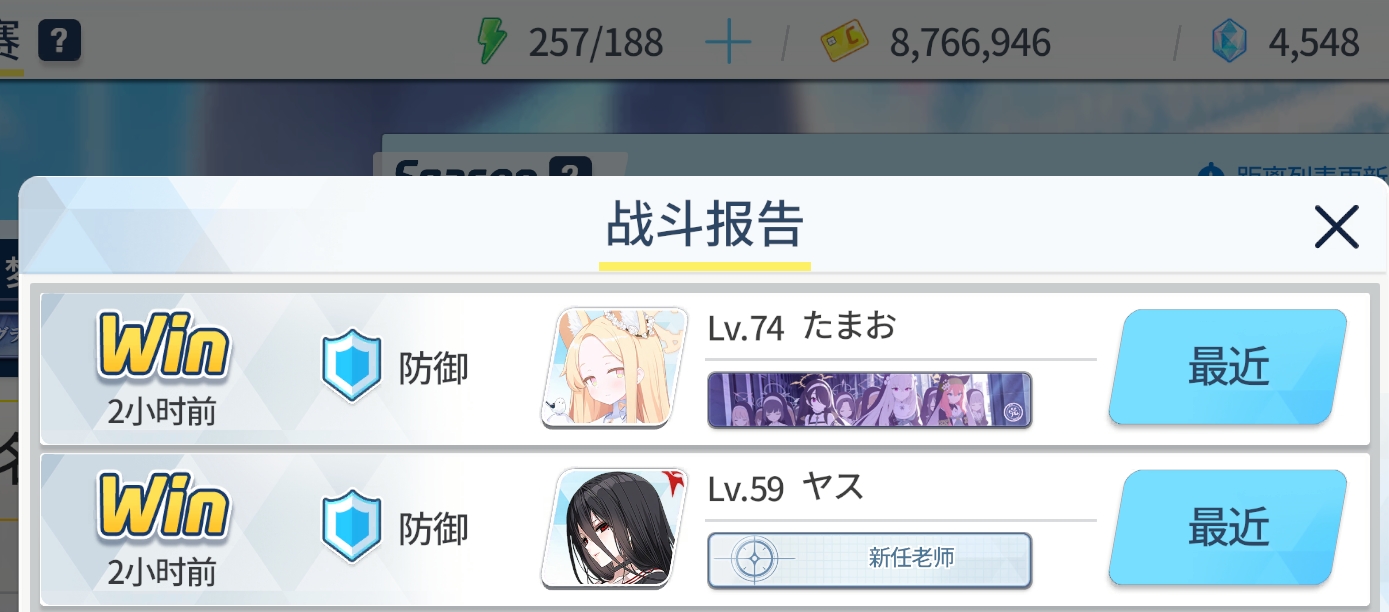Open the question mark help icon
The image size is (1389, 612).
[x=59, y=41]
